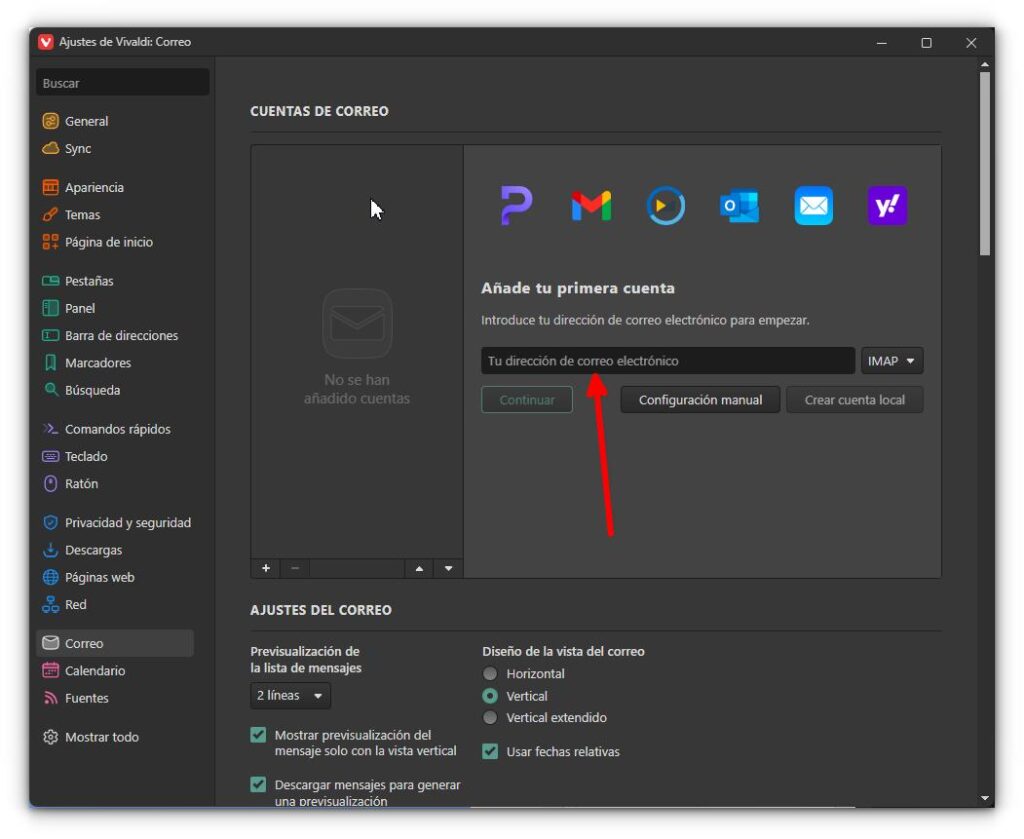Click the Mostrar todo gear icon
The image size is (1024, 839).
point(50,737)
